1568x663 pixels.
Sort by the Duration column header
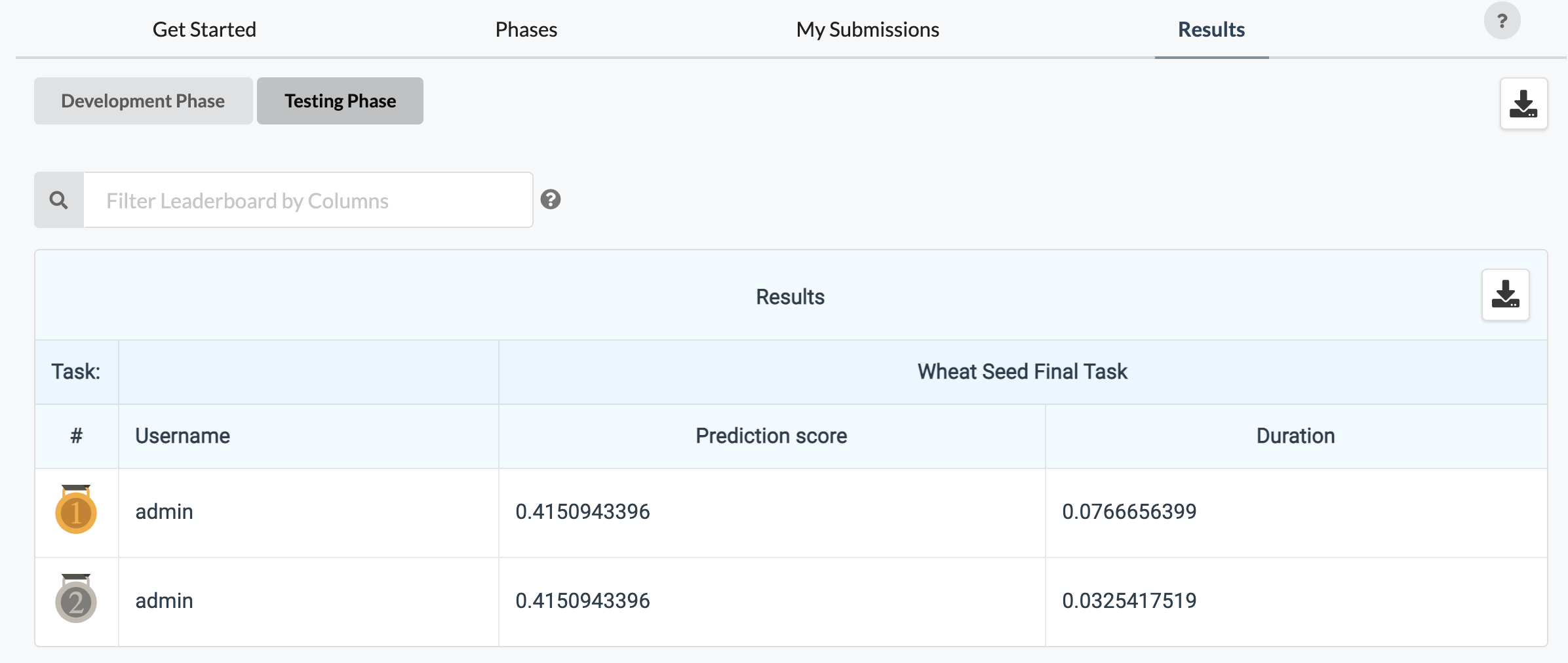pyautogui.click(x=1294, y=436)
